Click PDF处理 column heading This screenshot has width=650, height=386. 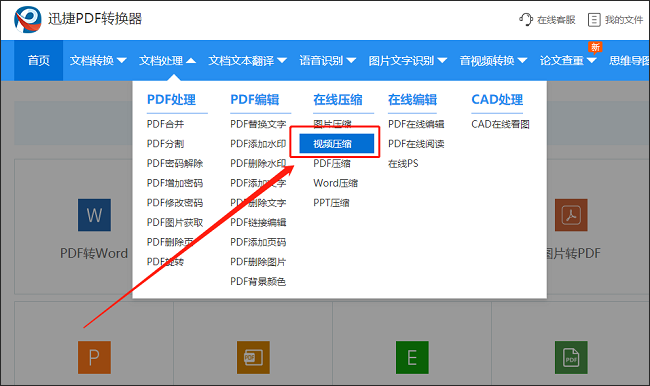171,100
